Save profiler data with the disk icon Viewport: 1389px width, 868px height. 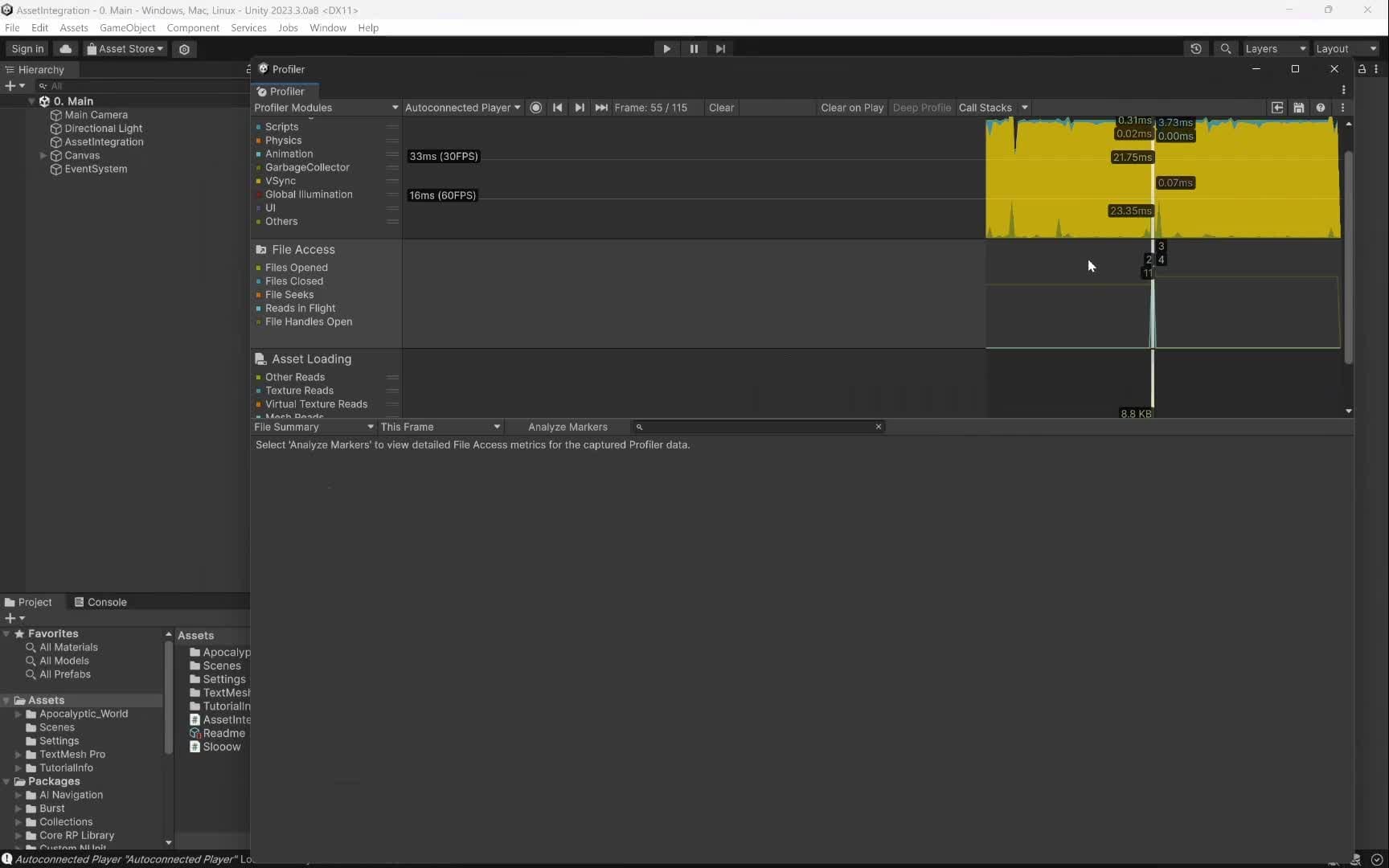1299,108
